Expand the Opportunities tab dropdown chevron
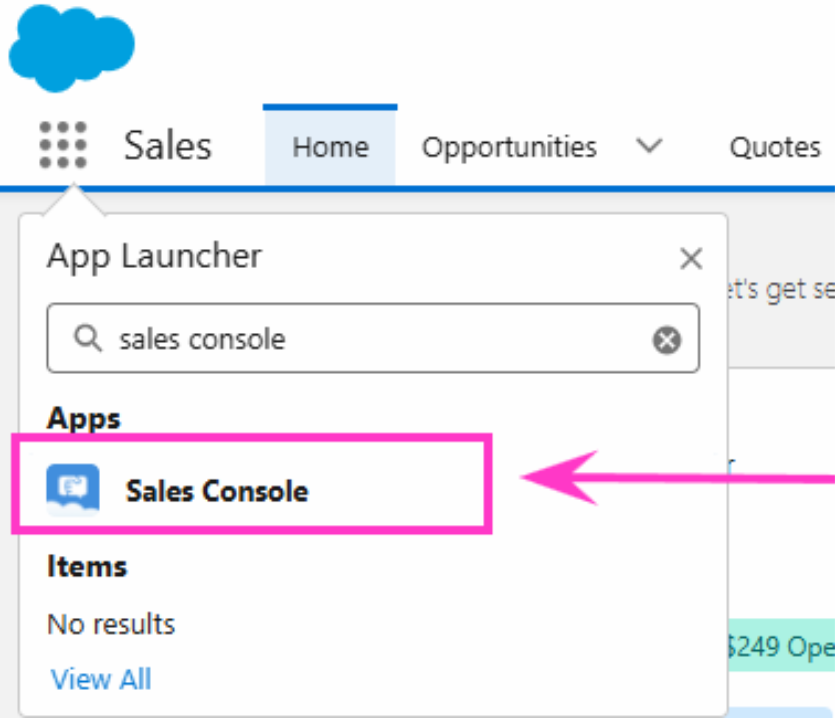This screenshot has height=718, width=835. (x=649, y=145)
